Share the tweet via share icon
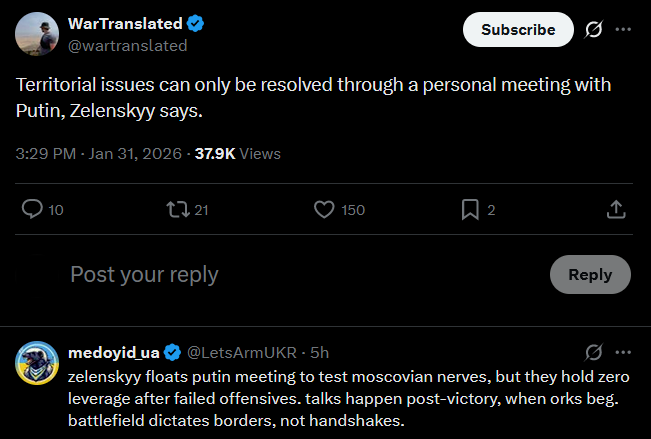651x439 pixels. 617,209
